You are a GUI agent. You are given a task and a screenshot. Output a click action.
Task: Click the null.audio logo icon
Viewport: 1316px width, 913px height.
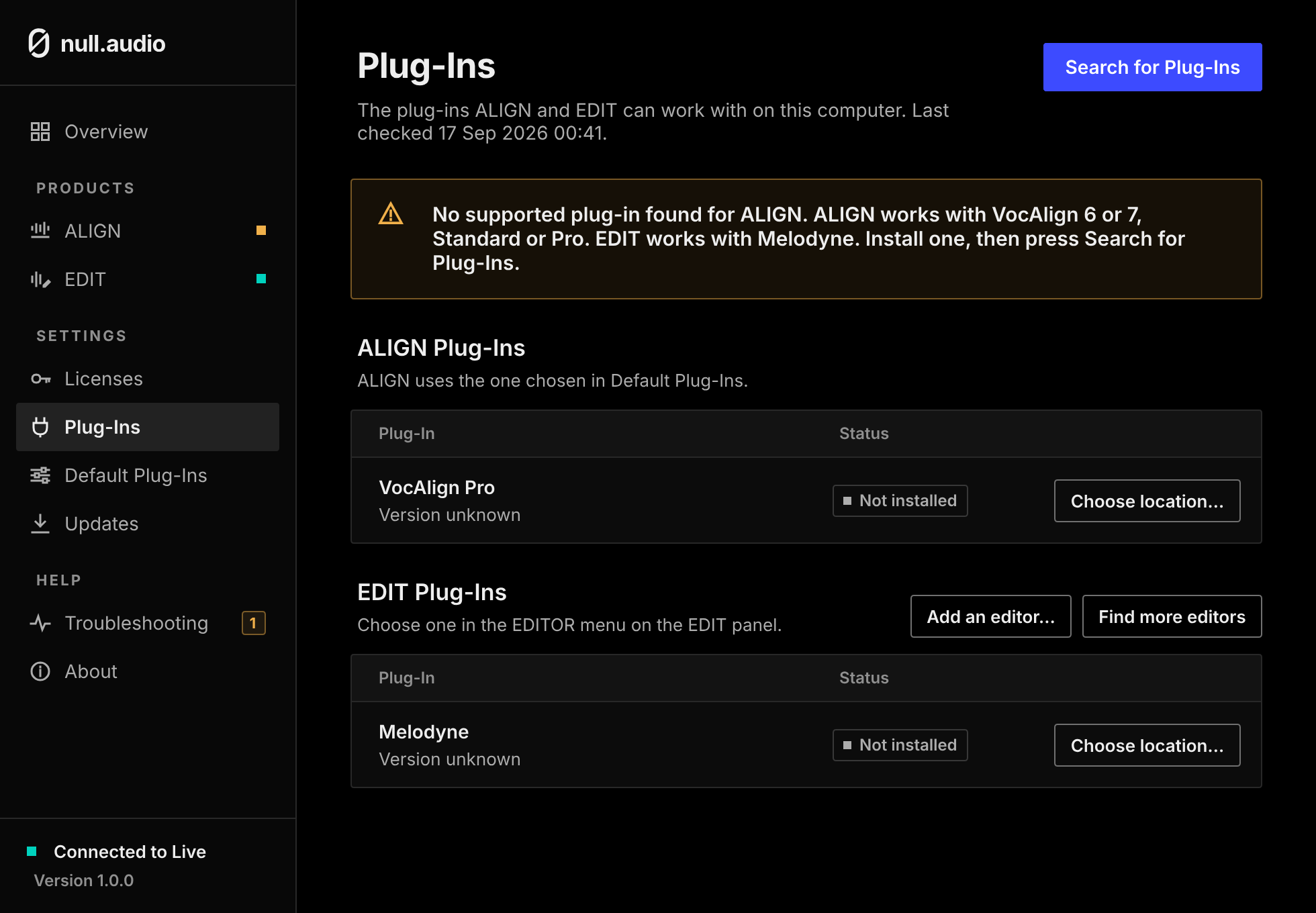click(39, 44)
